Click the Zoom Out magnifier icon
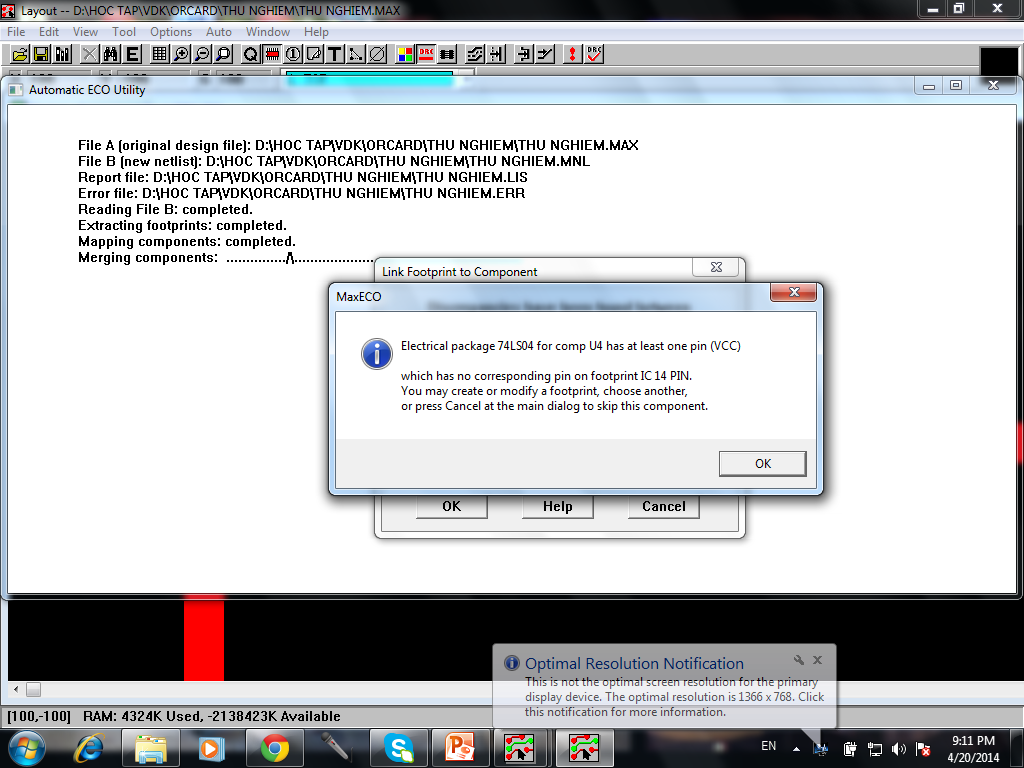The width and height of the screenshot is (1024, 768). (202, 54)
